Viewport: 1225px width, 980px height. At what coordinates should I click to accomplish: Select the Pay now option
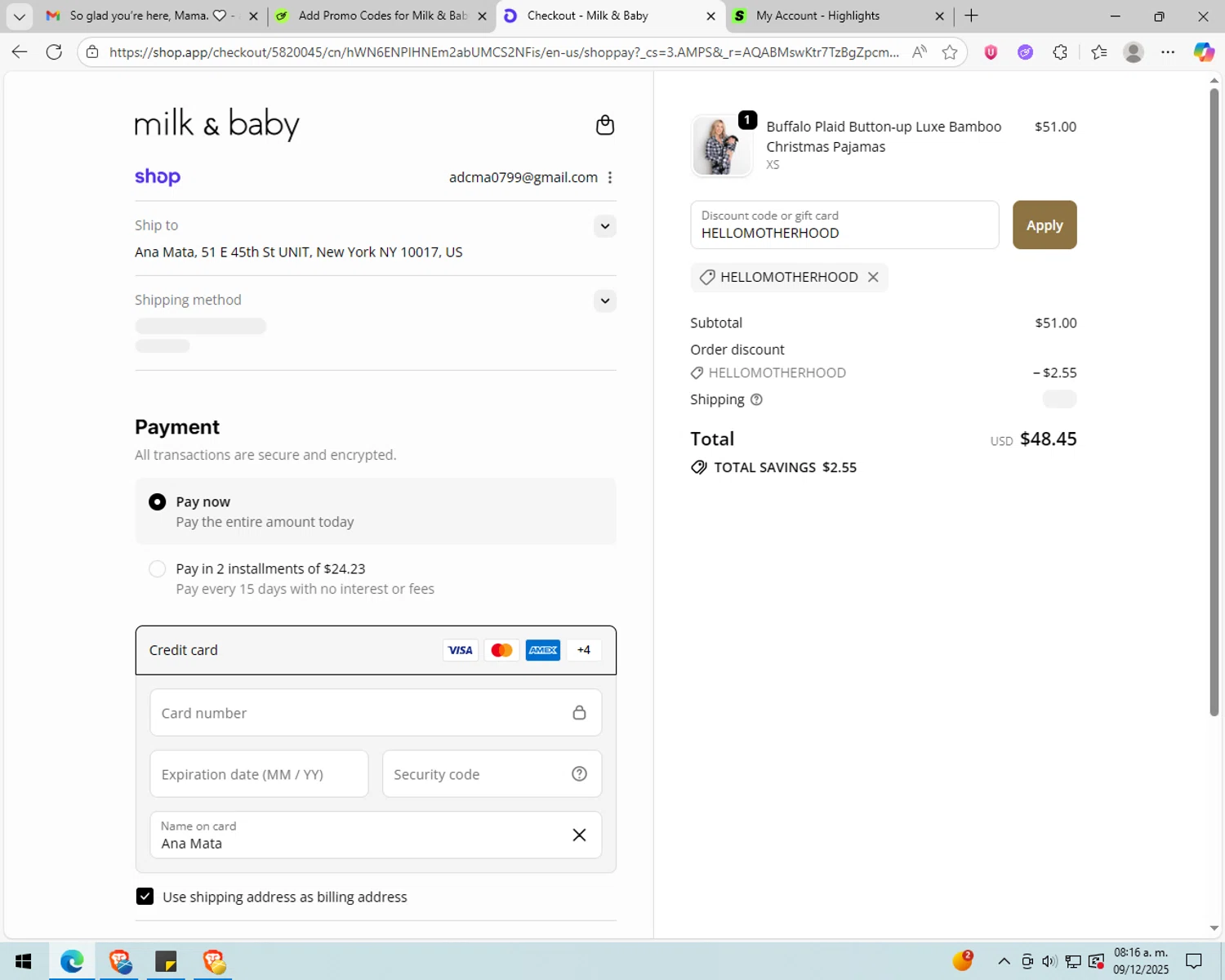157,501
